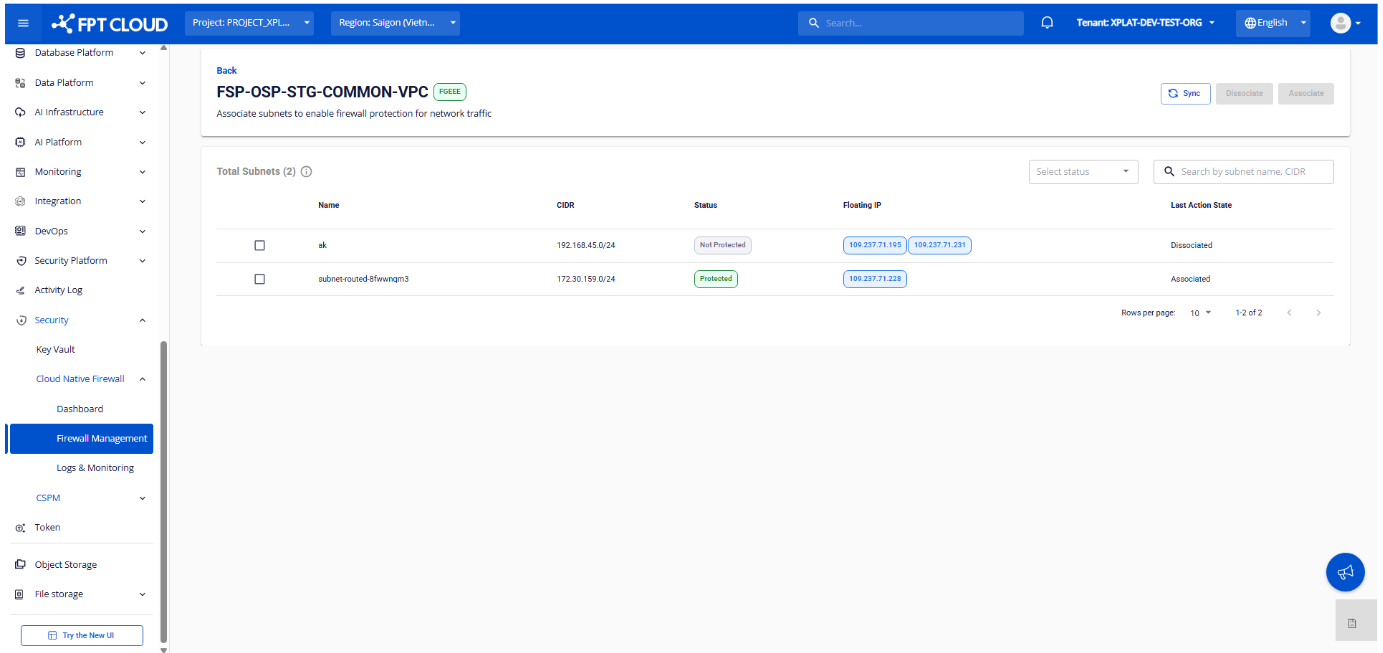Open the Project selector dropdown

[249, 23]
